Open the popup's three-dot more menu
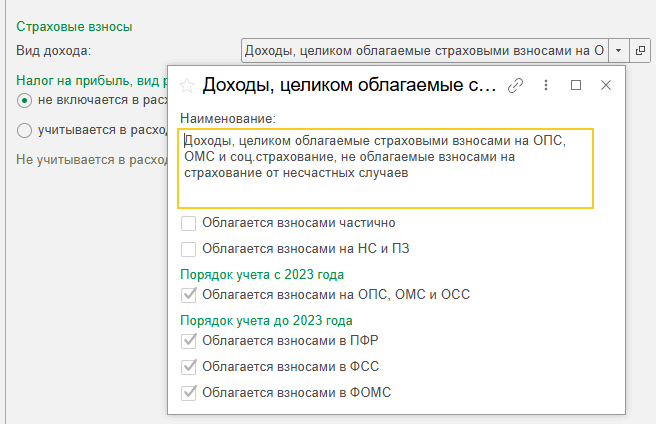This screenshot has height=424, width=656. point(546,85)
